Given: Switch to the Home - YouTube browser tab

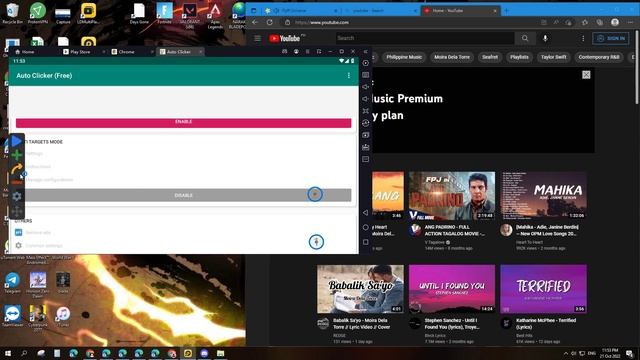Looking at the screenshot, I should [460, 11].
